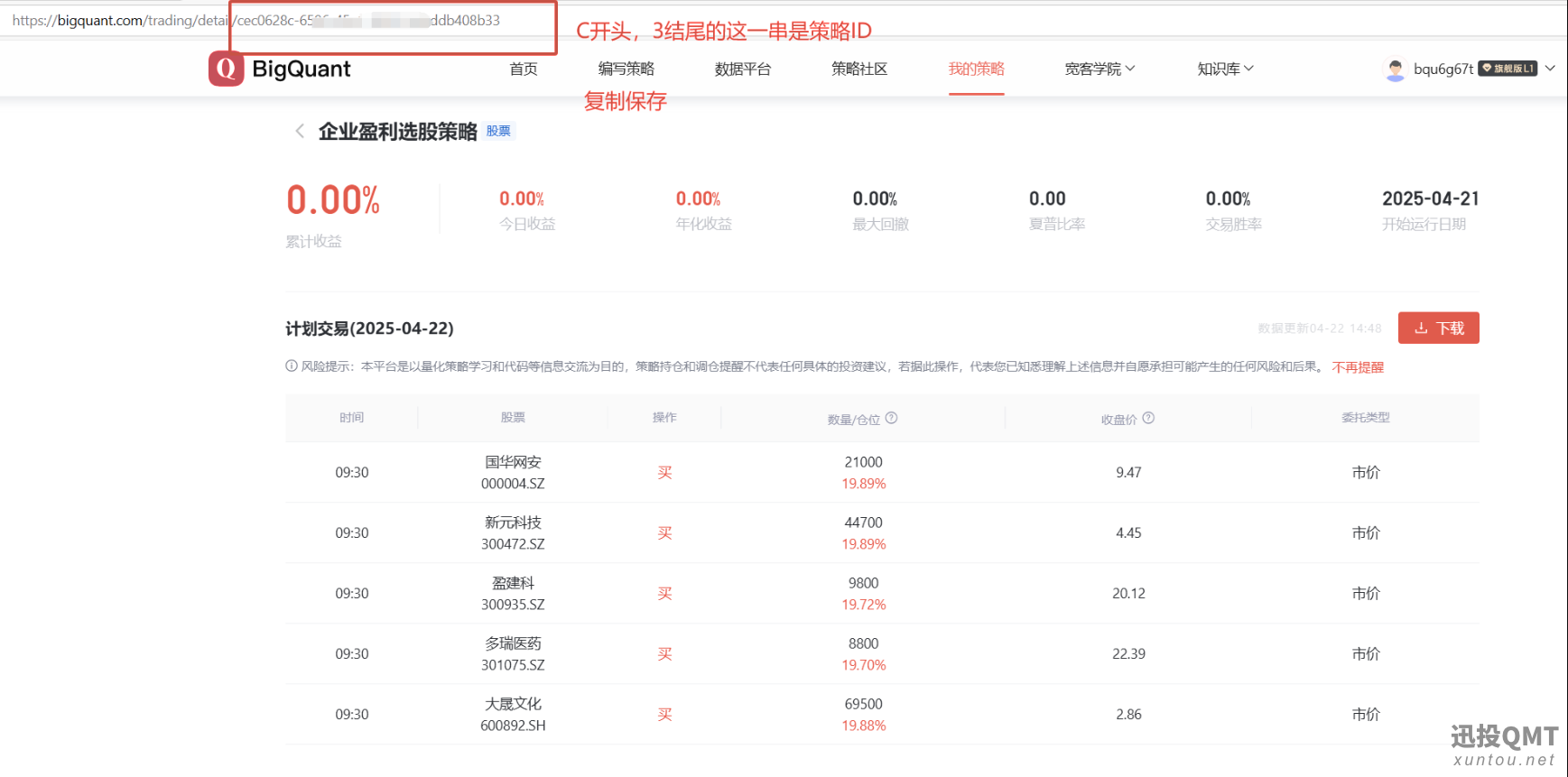Open the 策略社区 menu item
The image size is (1568, 777).
point(858,69)
